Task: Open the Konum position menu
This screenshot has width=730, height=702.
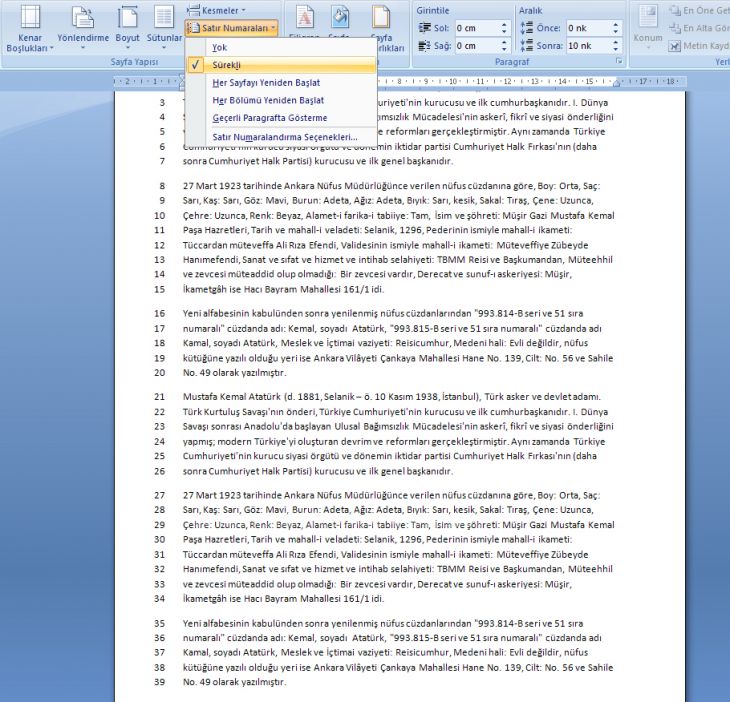Action: (648, 29)
